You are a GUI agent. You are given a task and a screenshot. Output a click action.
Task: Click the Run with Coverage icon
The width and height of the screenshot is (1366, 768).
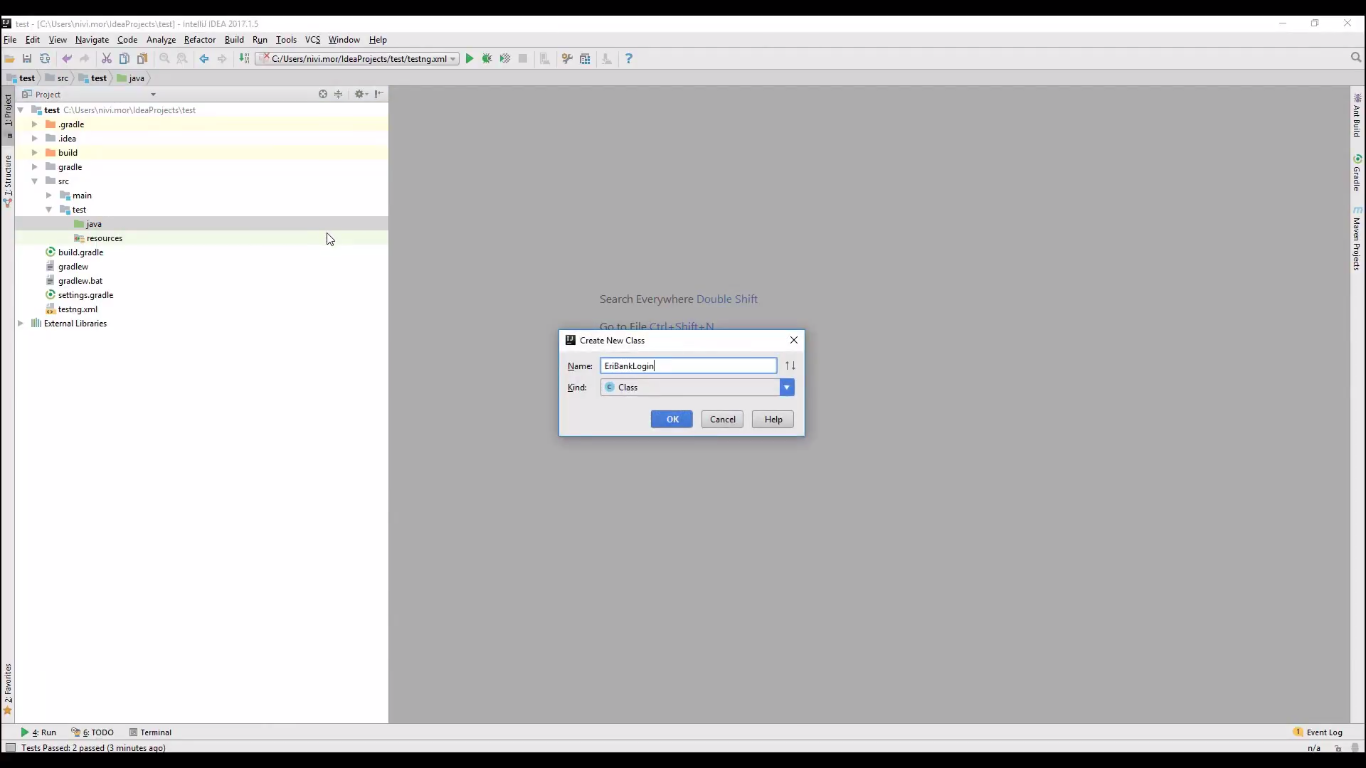[505, 59]
